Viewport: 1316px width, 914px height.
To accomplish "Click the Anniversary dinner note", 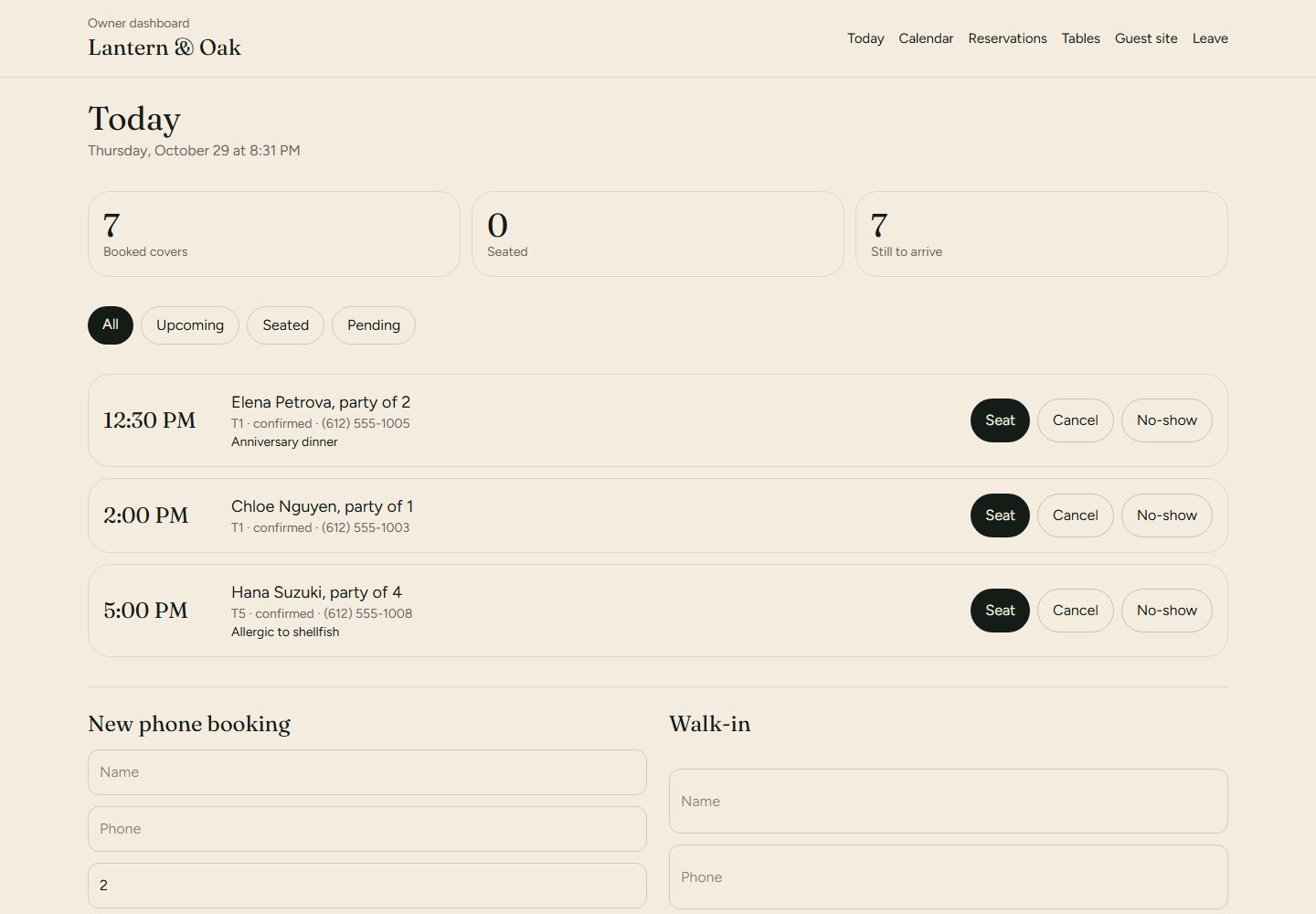I will point(284,441).
